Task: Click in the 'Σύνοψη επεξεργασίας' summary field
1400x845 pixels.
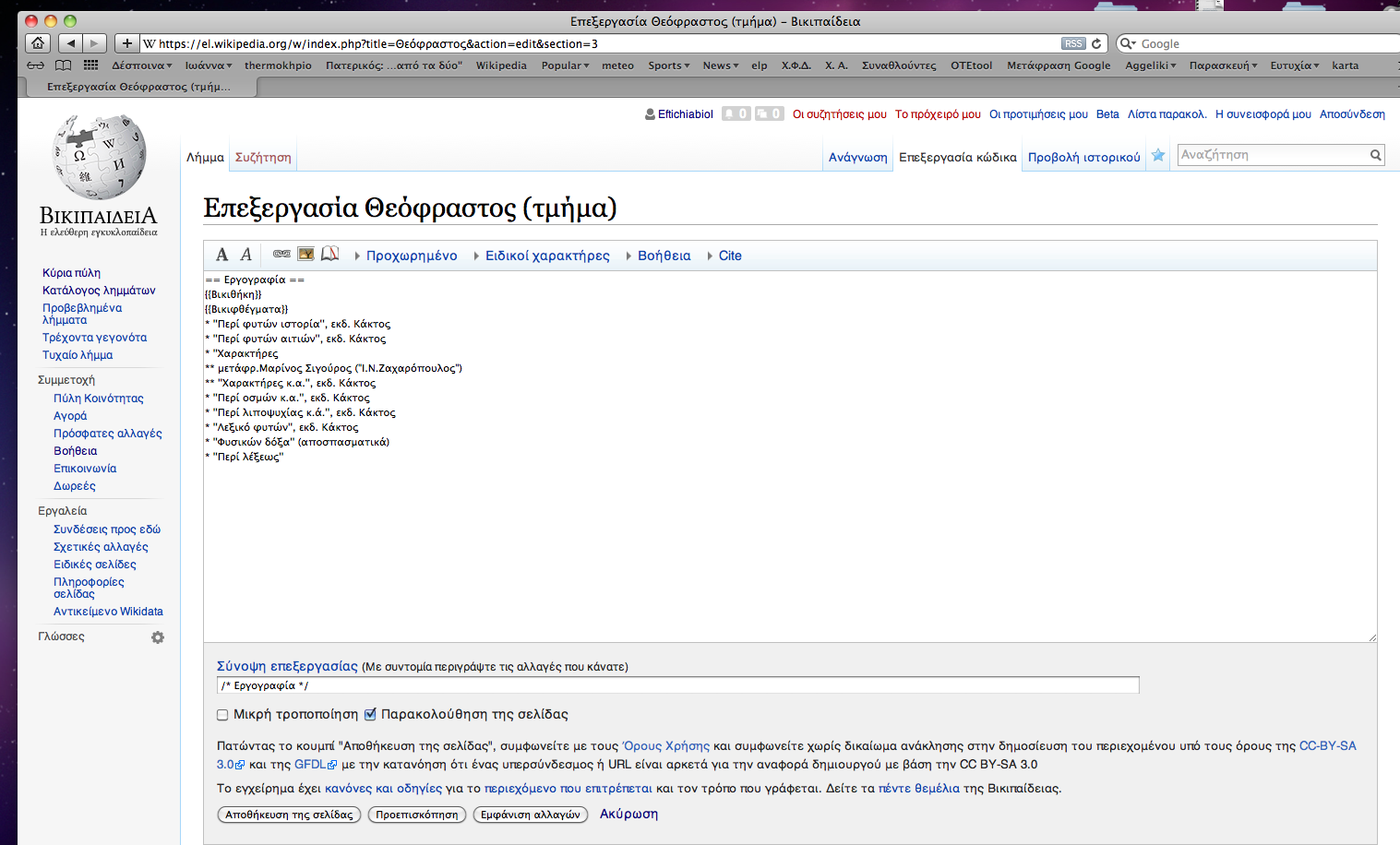Action: tap(677, 685)
